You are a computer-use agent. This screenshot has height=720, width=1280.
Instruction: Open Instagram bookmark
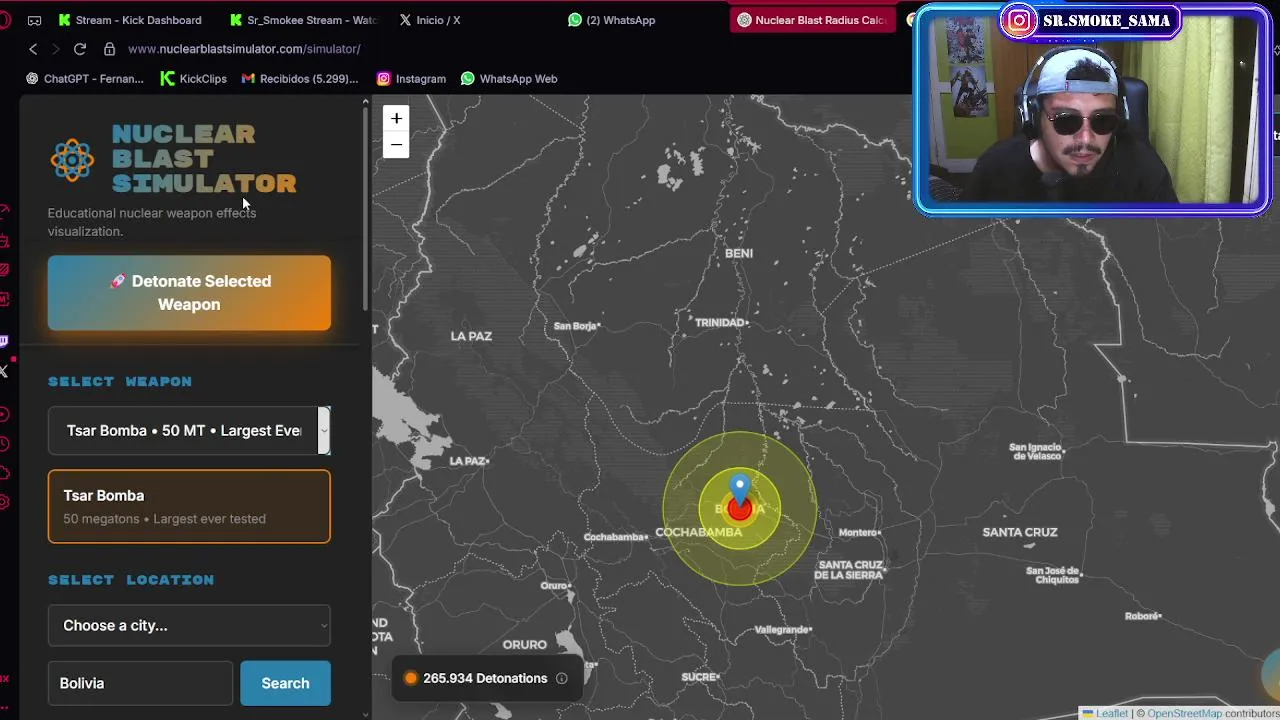[411, 78]
